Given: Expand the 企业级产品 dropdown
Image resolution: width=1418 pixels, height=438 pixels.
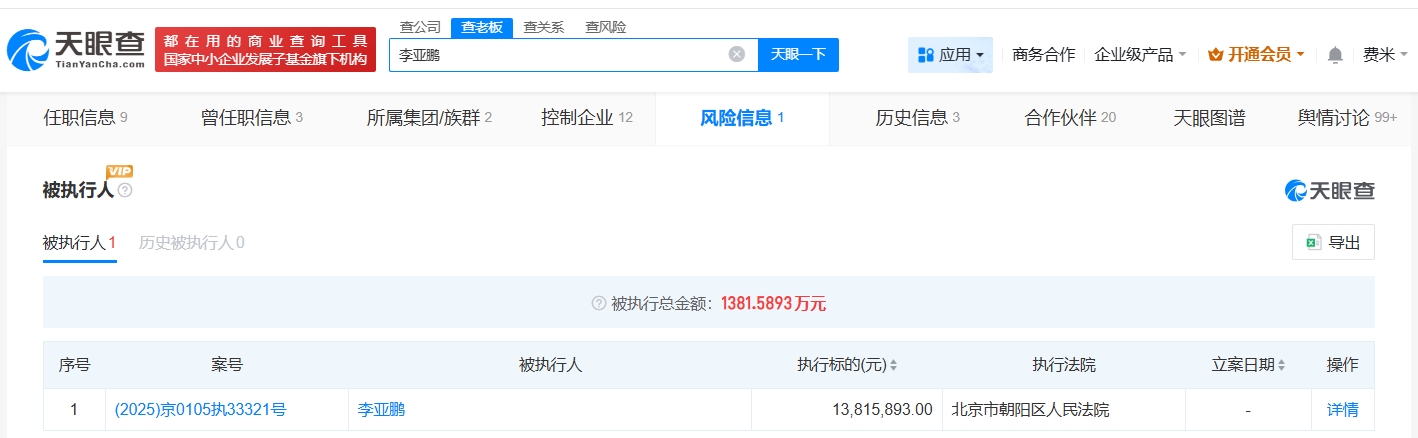Looking at the screenshot, I should [x=1140, y=55].
